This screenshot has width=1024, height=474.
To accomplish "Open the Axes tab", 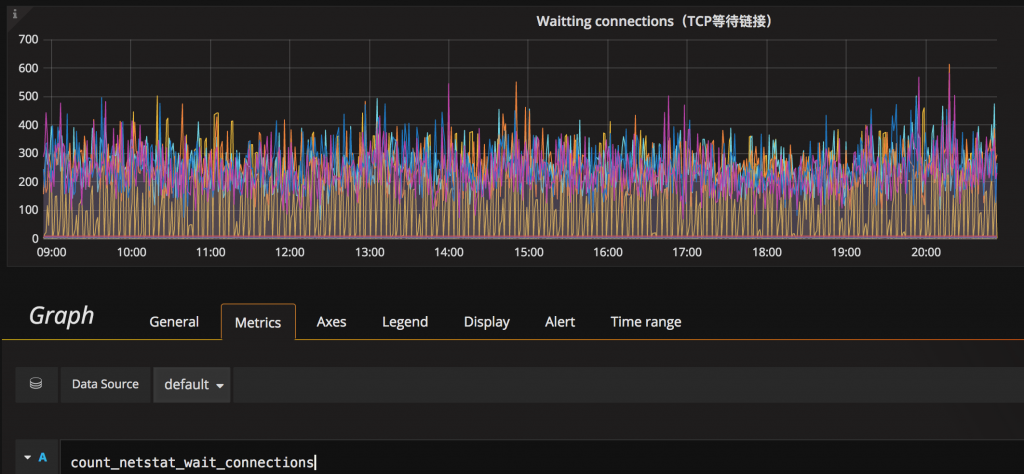I will tap(331, 322).
